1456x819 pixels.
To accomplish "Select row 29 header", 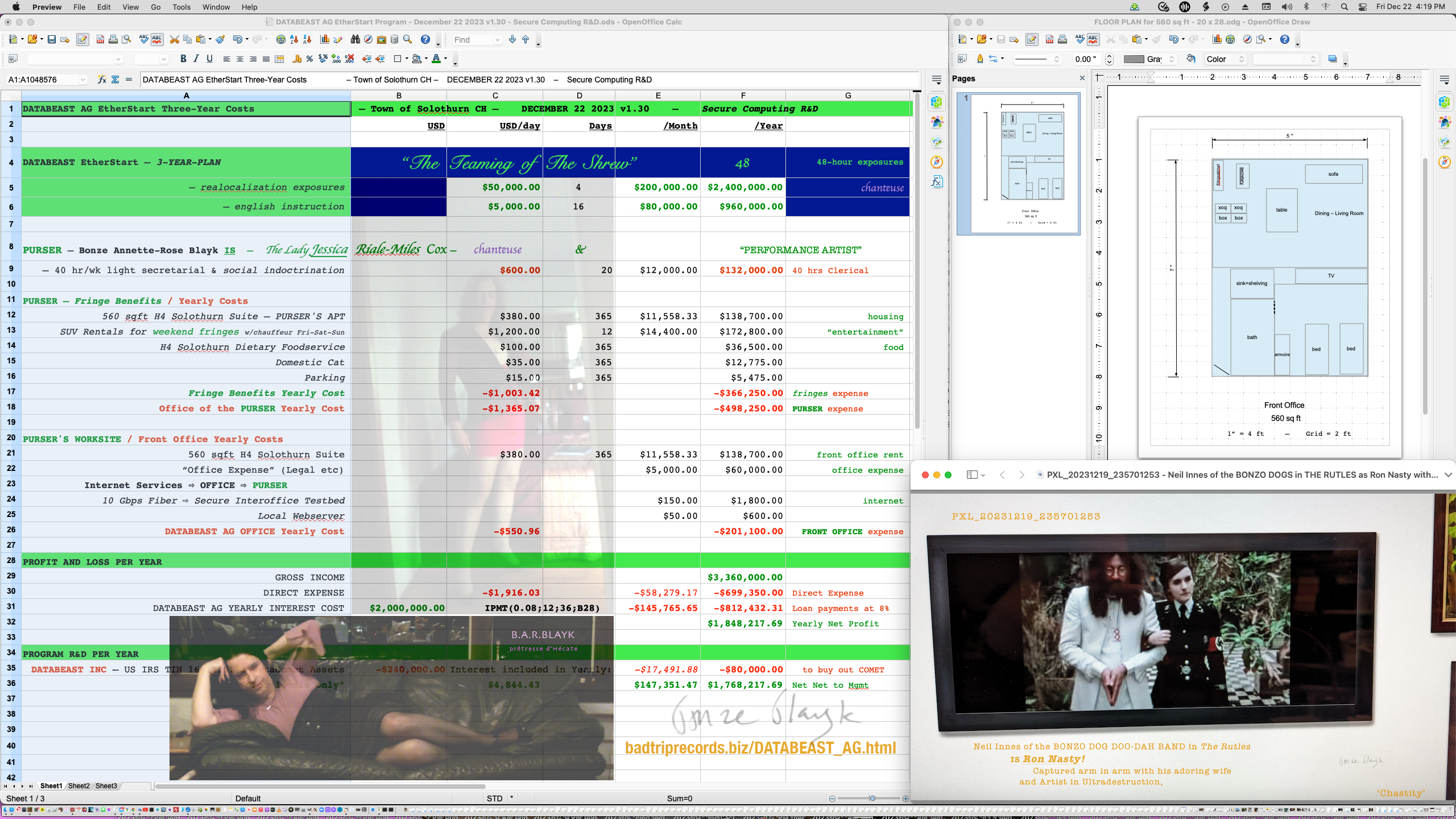I will pyautogui.click(x=11, y=577).
